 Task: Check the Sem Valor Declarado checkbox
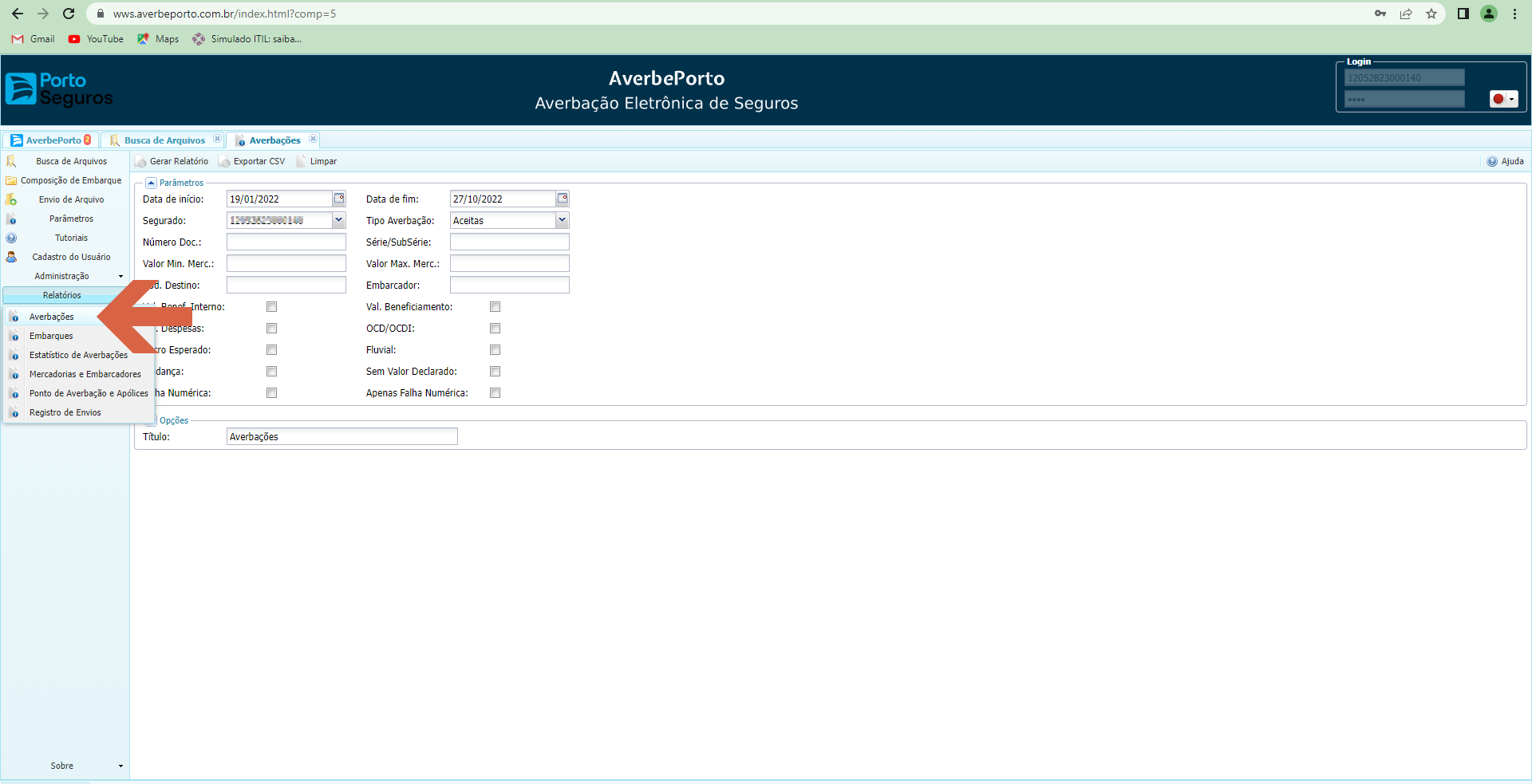(495, 372)
